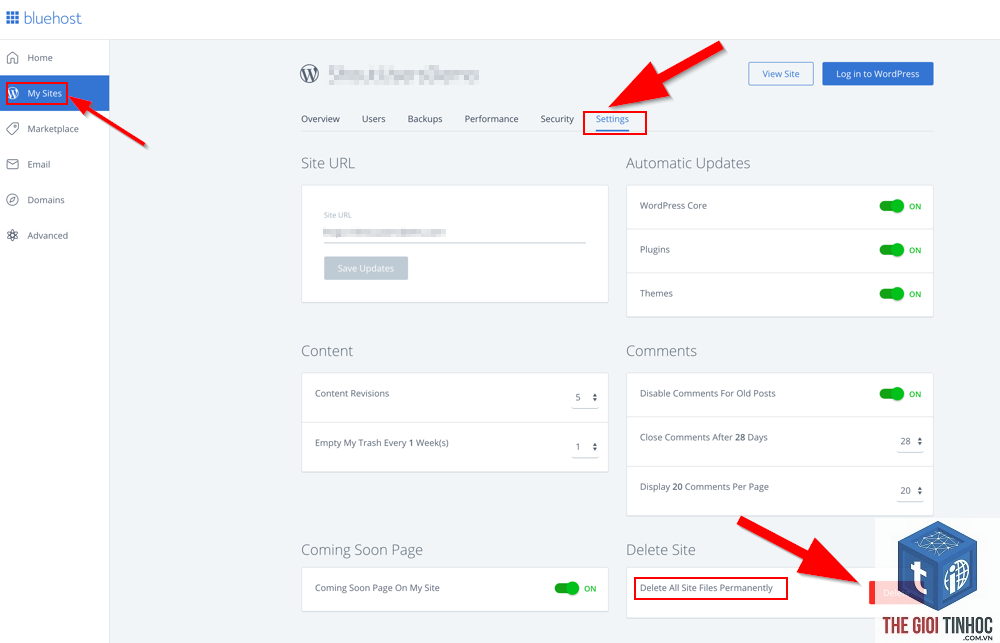Image resolution: width=1000 pixels, height=643 pixels.
Task: Click the Home house icon in sidebar
Action: click(12, 58)
